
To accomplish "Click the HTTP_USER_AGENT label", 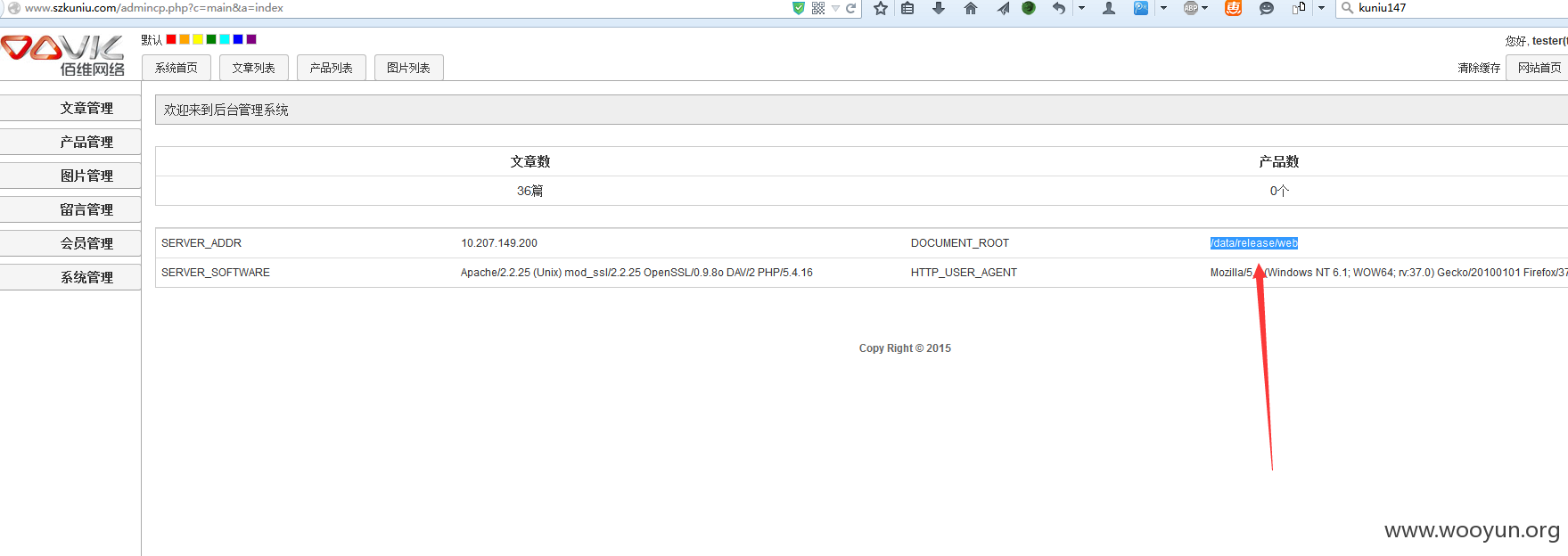I will [964, 273].
